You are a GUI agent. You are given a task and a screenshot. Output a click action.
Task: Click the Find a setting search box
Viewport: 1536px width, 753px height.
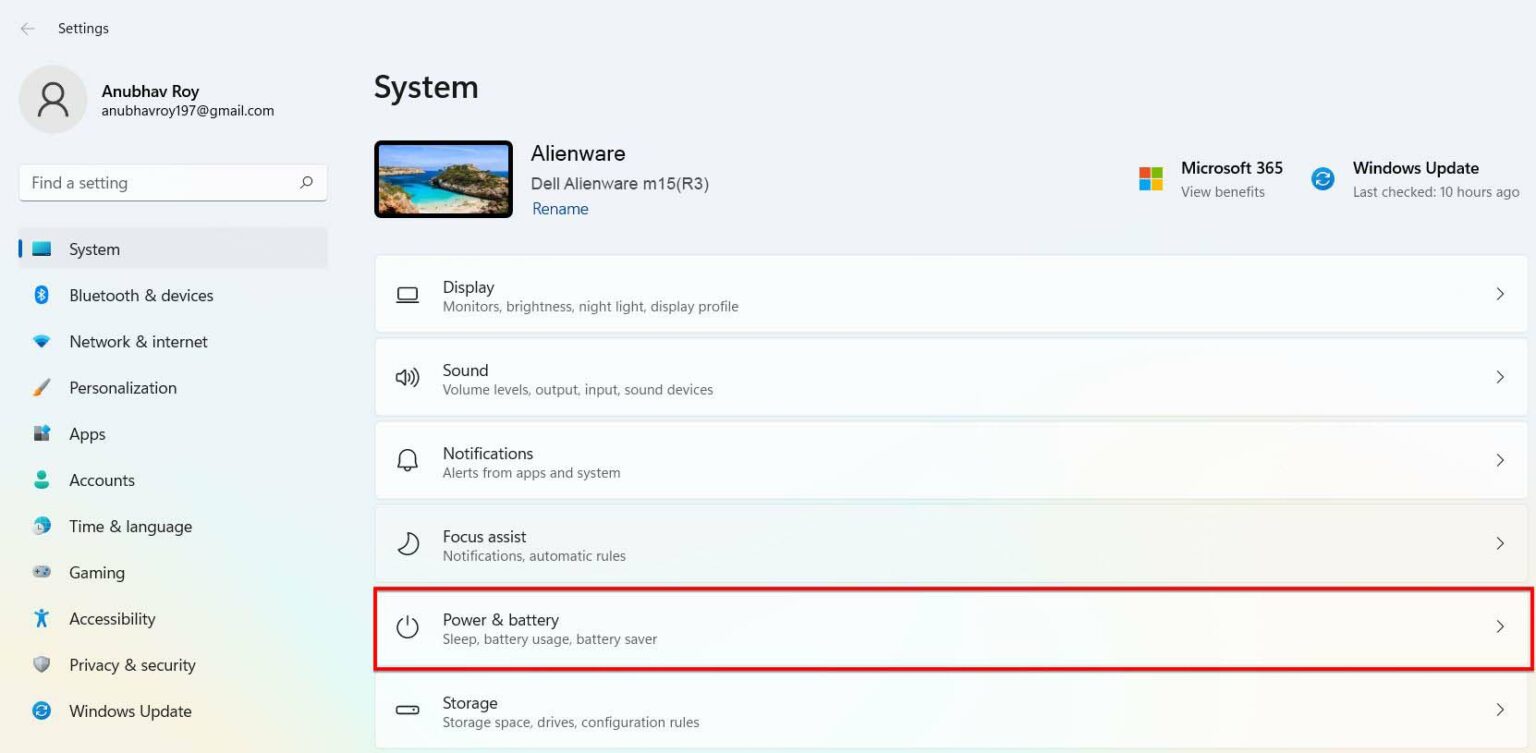172,182
